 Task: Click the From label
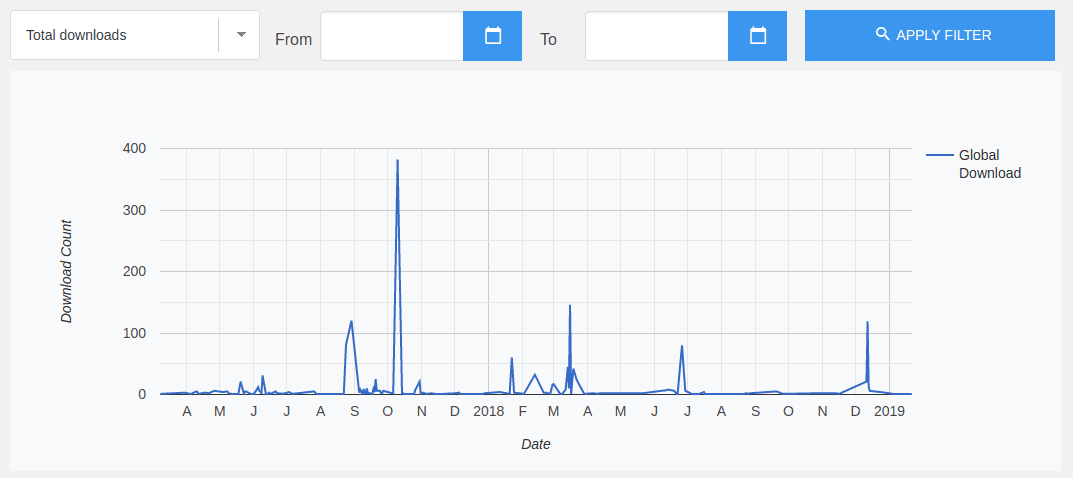pos(294,40)
